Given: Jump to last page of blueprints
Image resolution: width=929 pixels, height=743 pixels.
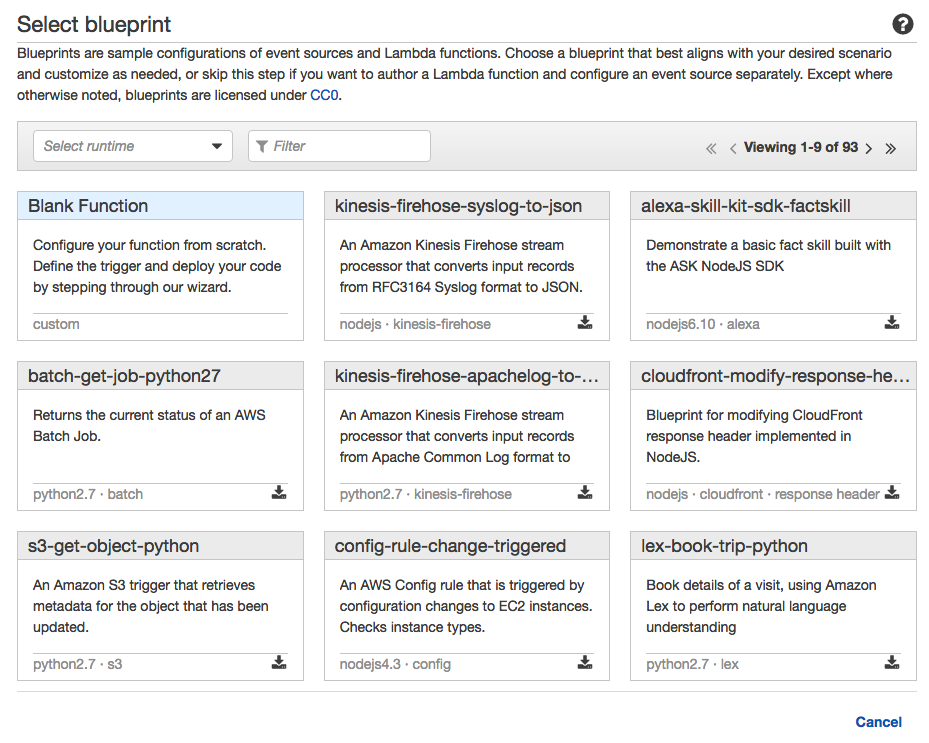Looking at the screenshot, I should coord(890,148).
